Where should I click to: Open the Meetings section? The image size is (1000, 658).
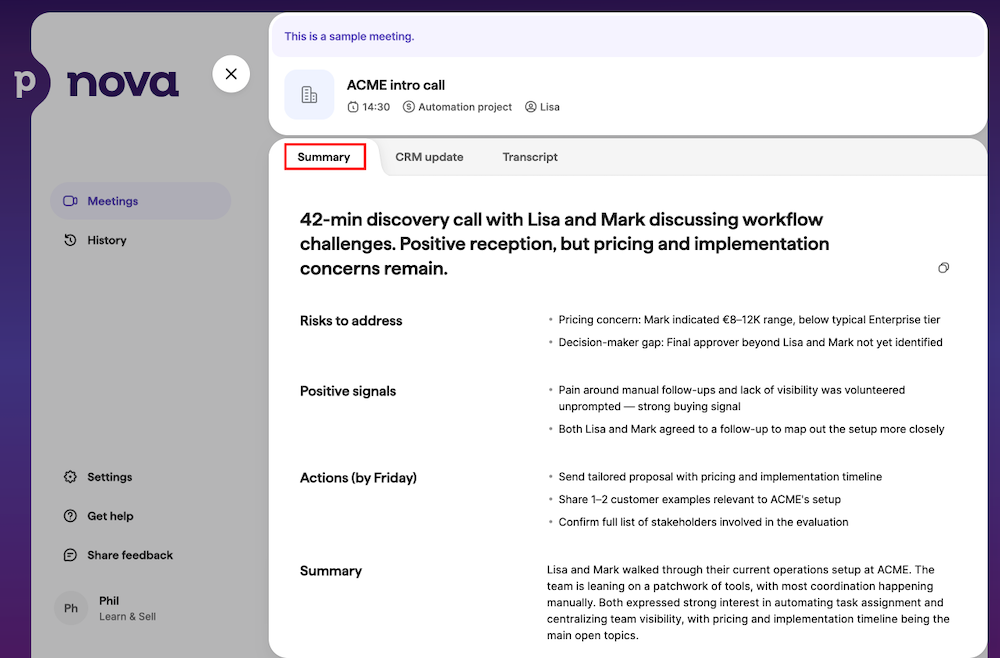pyautogui.click(x=140, y=201)
